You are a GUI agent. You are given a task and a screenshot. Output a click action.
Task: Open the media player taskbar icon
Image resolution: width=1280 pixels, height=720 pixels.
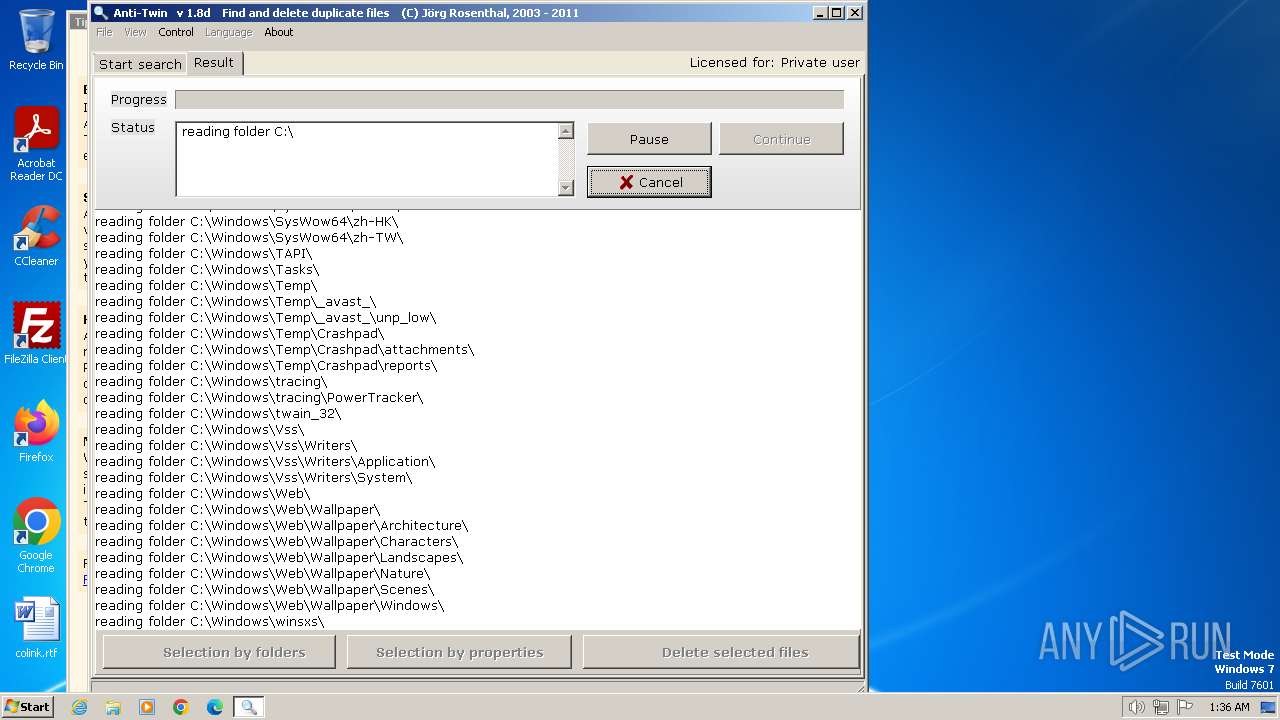point(147,707)
